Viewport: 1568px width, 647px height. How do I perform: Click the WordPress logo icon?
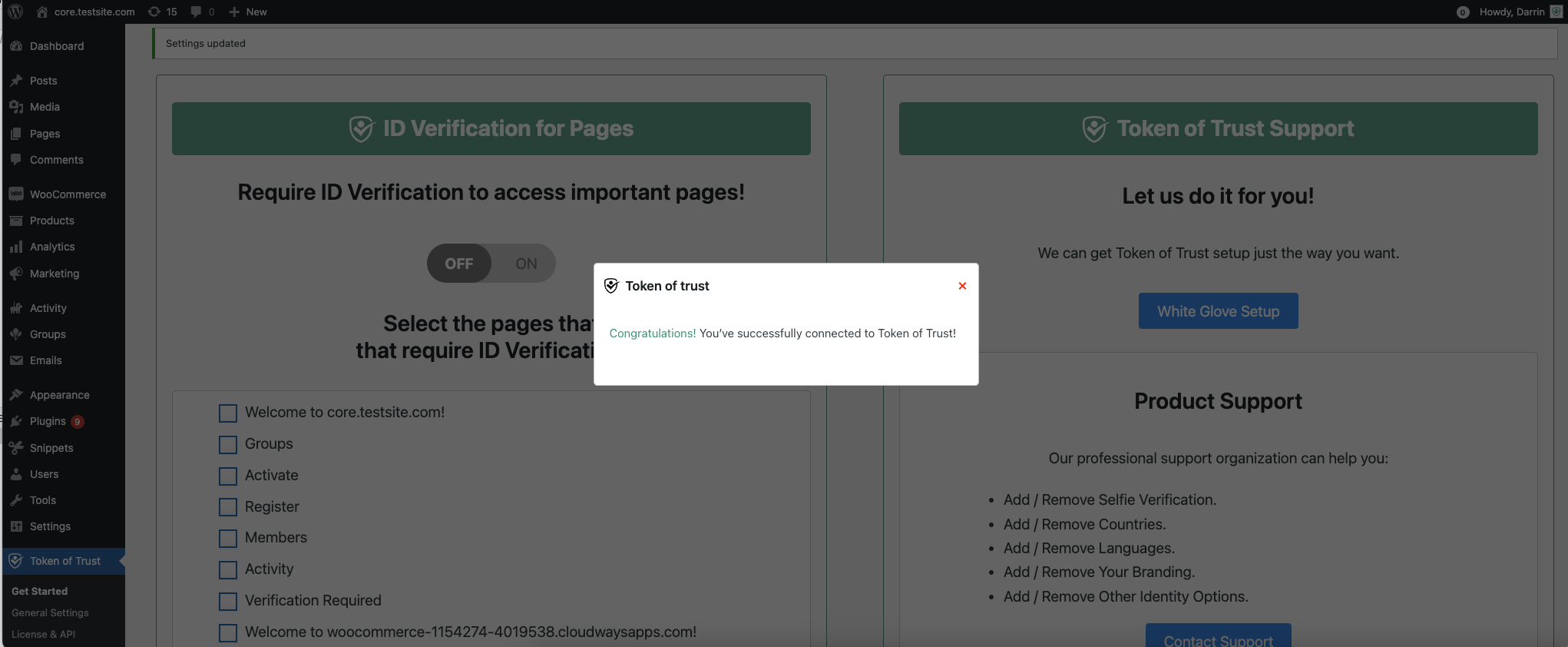coord(15,12)
